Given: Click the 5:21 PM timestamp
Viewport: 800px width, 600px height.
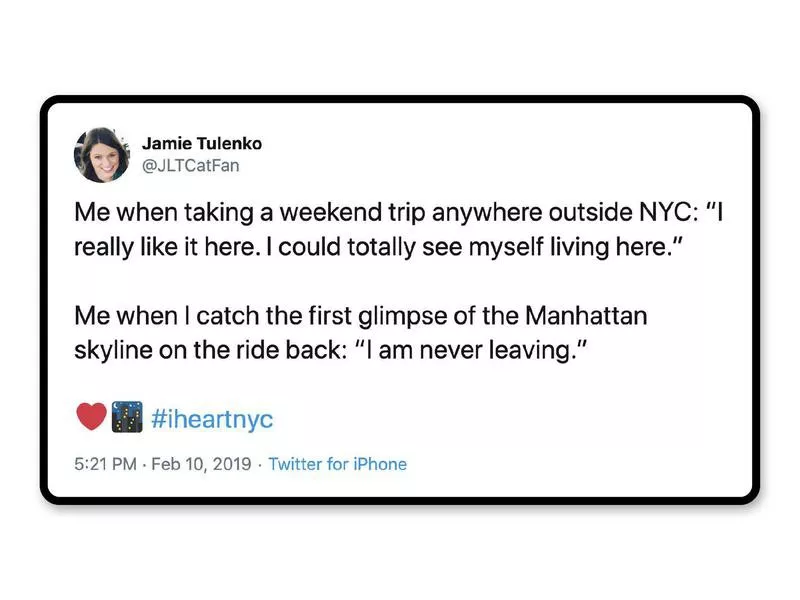Looking at the screenshot, I should [x=107, y=464].
